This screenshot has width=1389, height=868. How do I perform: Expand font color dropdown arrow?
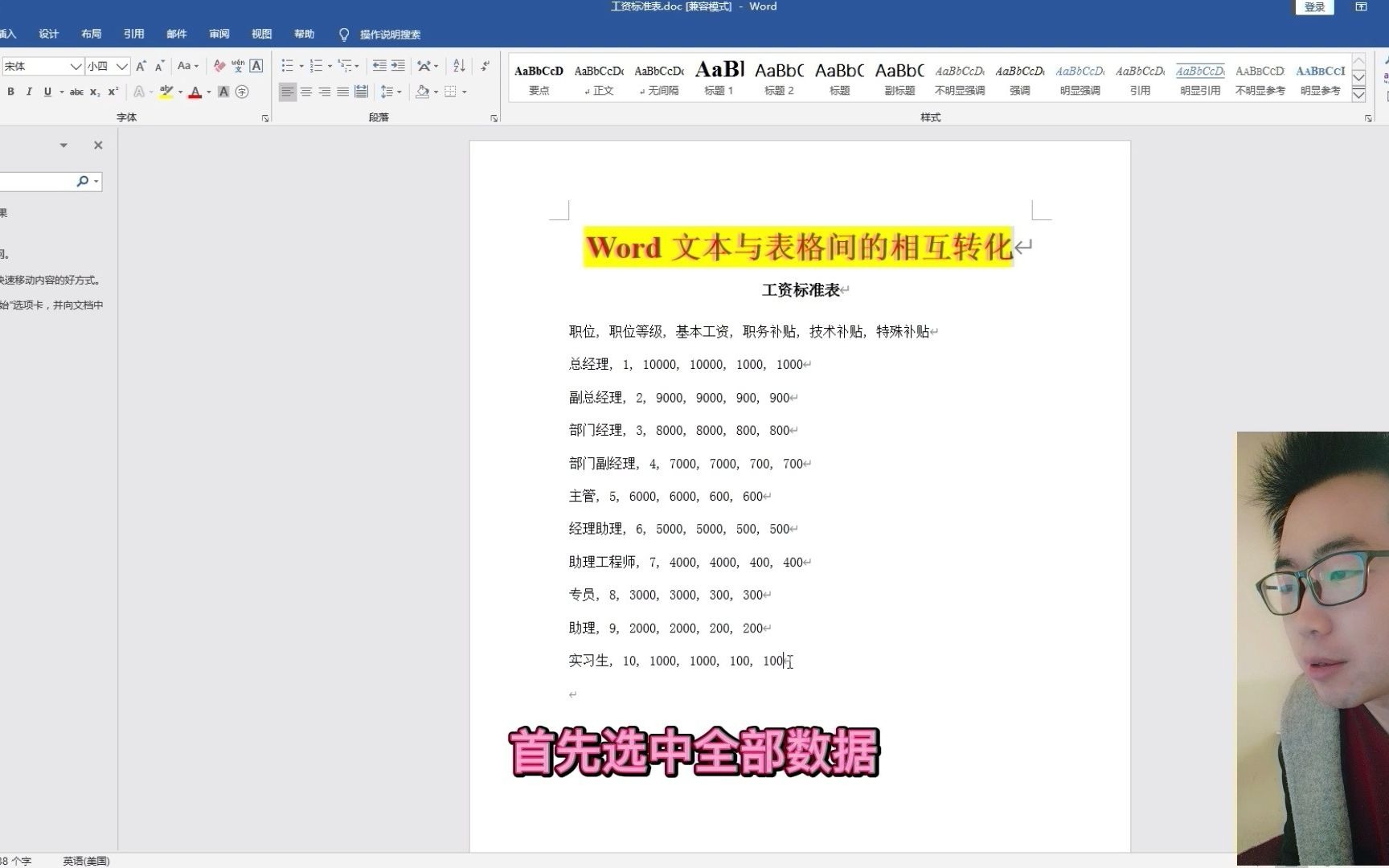(x=209, y=92)
